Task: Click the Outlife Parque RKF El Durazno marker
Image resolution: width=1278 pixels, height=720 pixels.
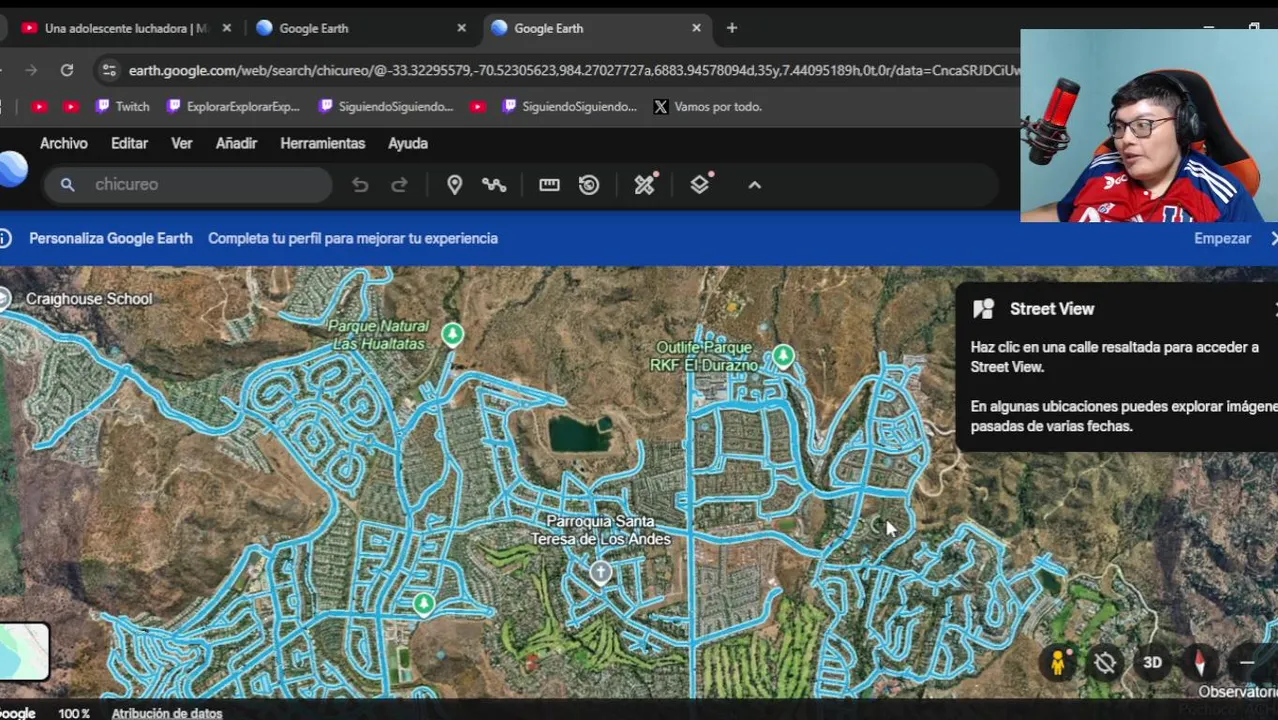Action: click(783, 355)
